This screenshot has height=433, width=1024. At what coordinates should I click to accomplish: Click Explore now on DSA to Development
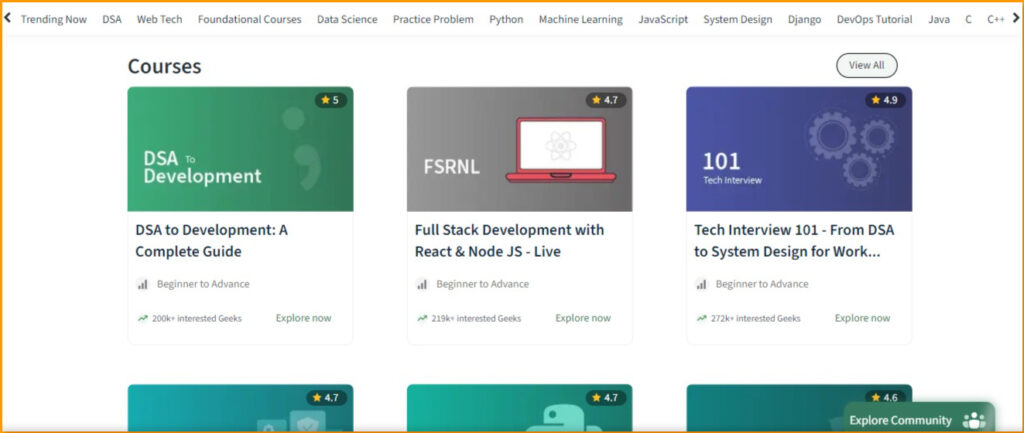303,318
